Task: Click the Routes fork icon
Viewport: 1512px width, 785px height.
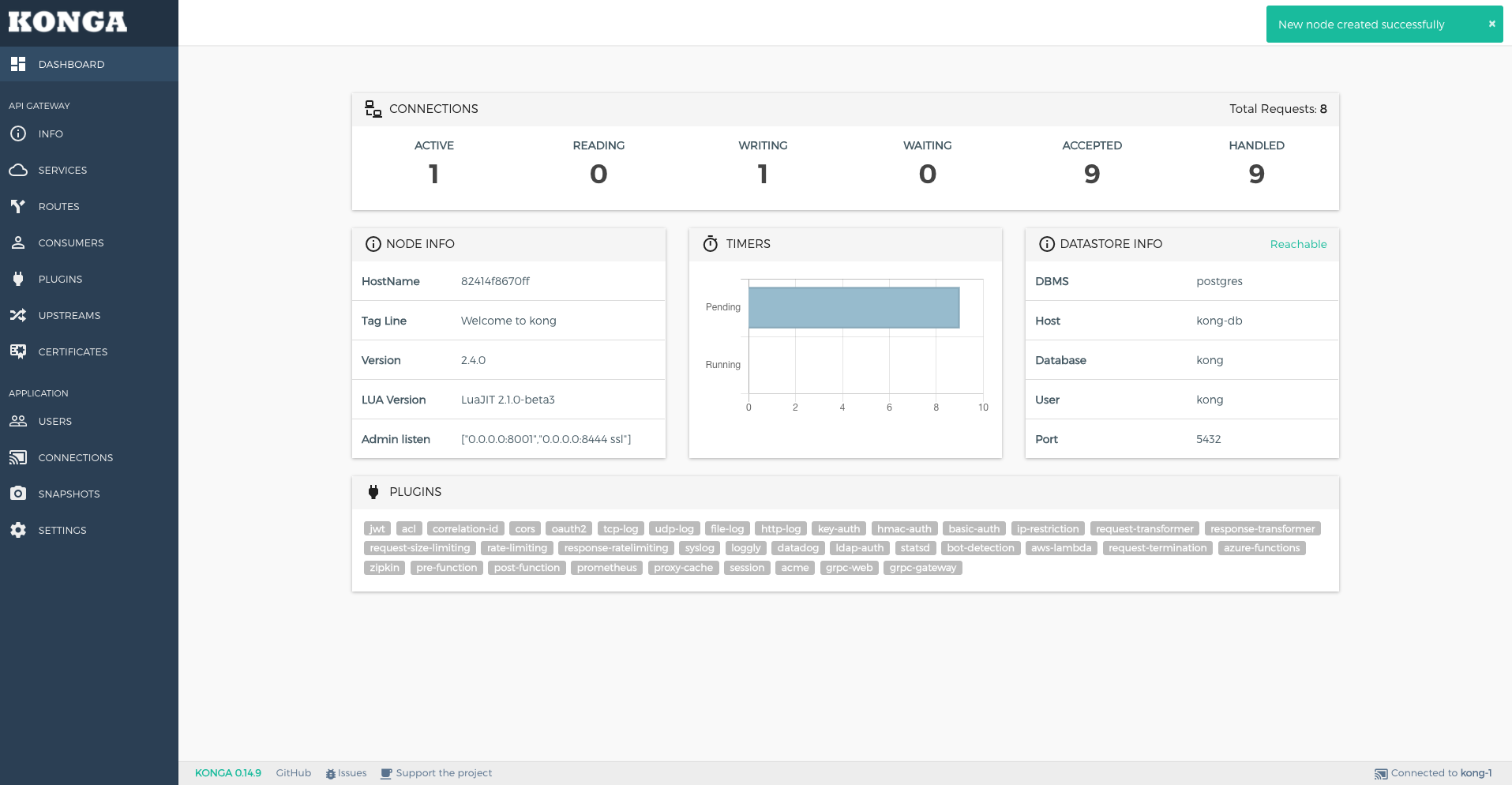Action: [x=18, y=206]
